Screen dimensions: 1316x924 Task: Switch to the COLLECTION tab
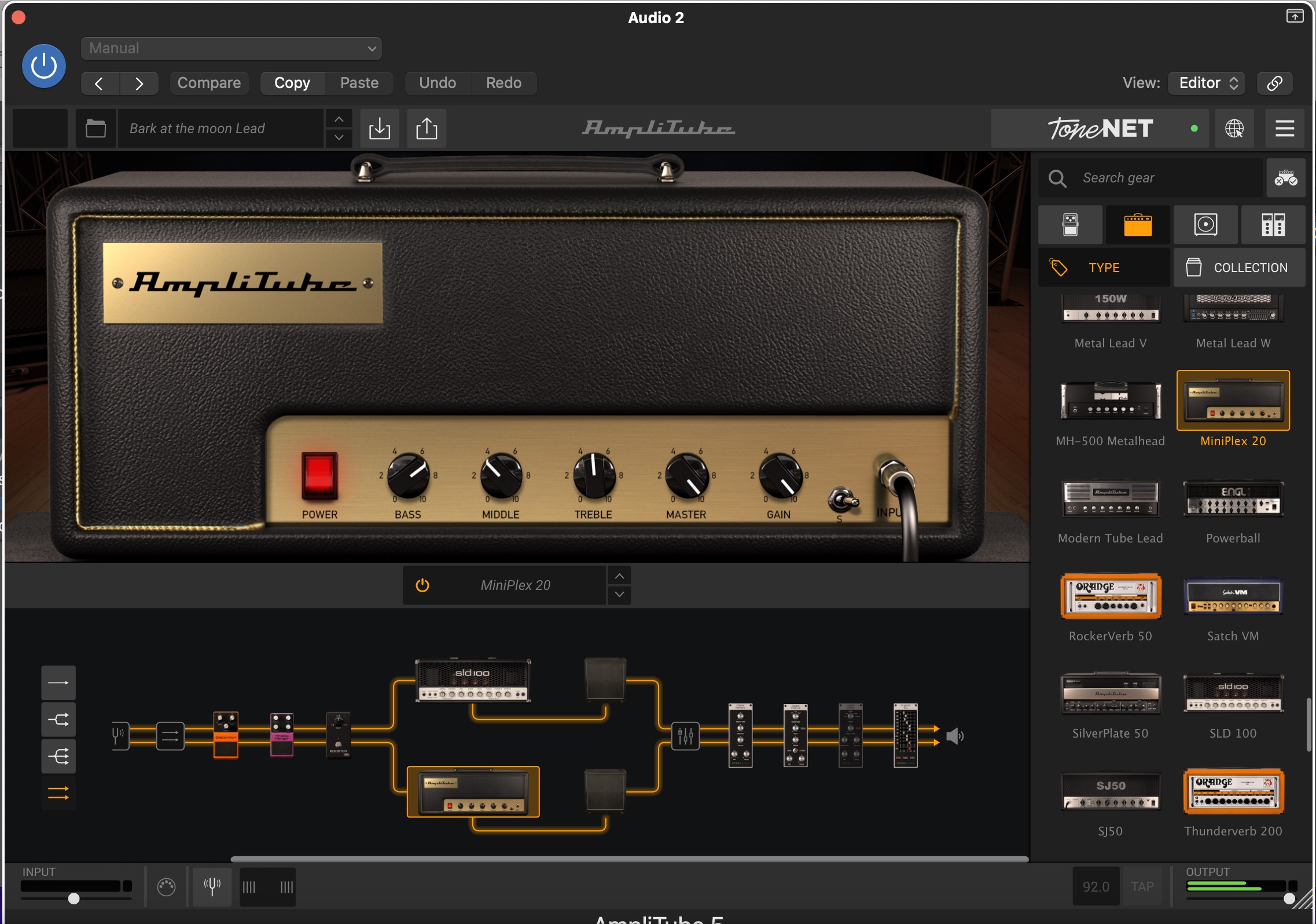coord(1240,267)
